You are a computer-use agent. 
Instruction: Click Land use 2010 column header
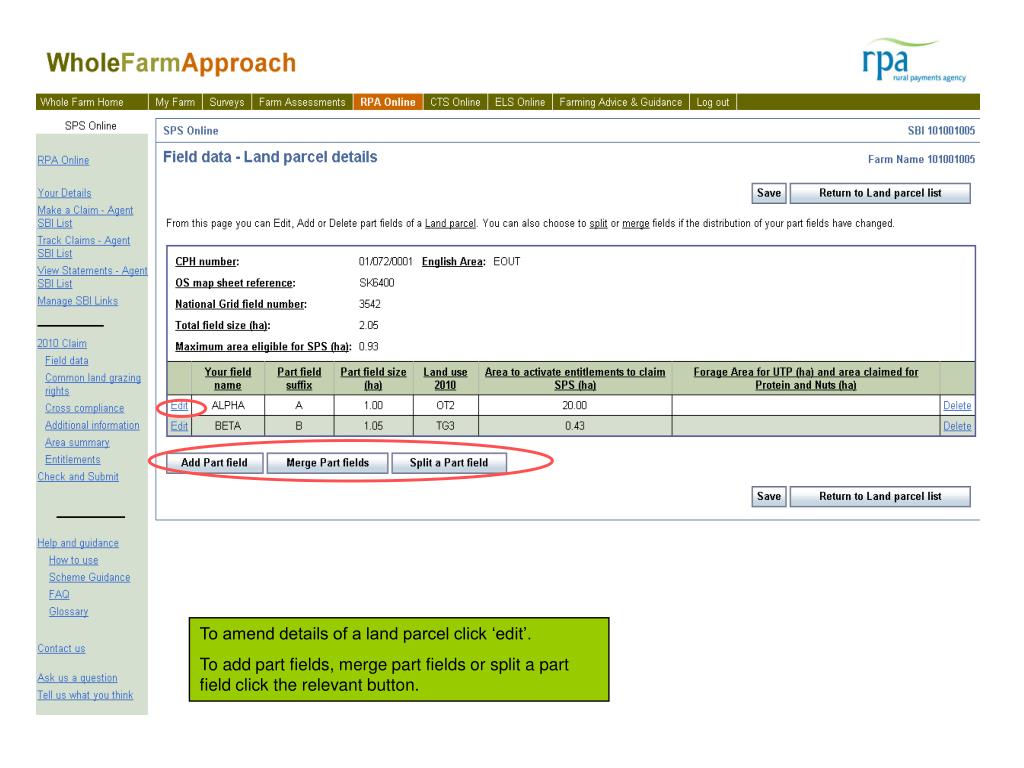pyautogui.click(x=445, y=378)
